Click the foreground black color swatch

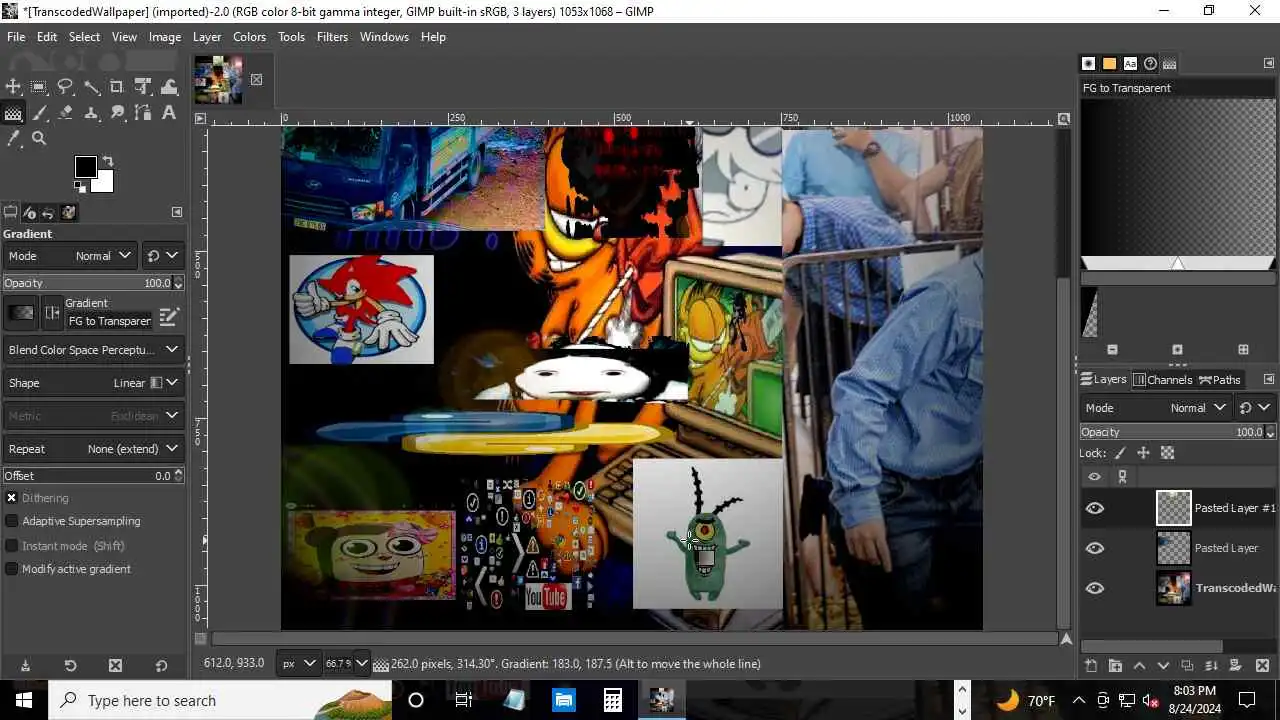[85, 166]
